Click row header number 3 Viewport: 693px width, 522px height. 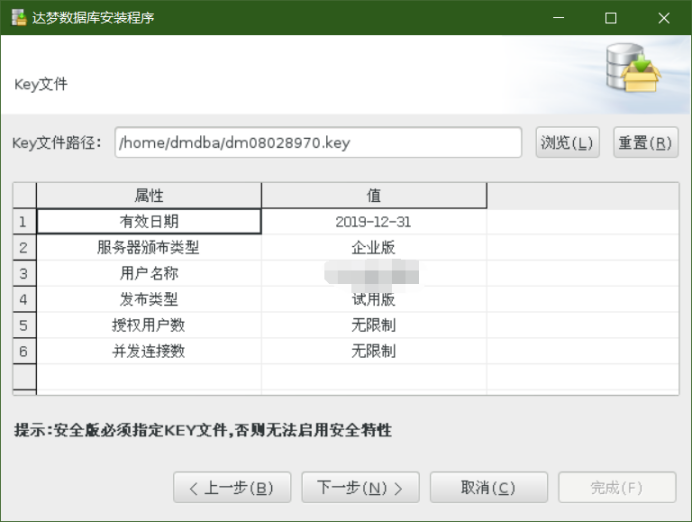[24, 274]
